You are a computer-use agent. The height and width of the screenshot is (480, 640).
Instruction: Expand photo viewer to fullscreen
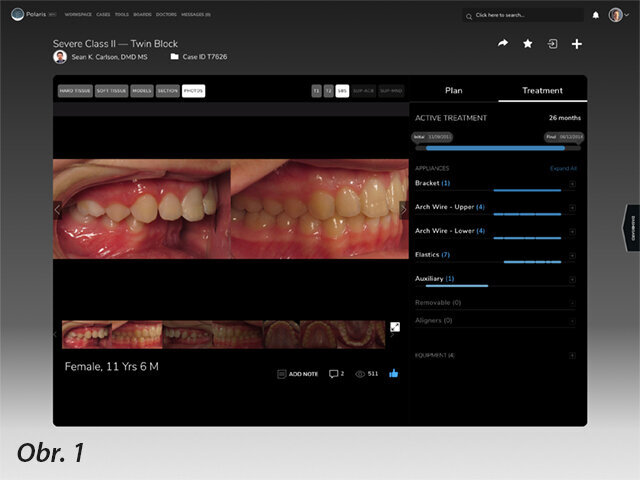click(395, 327)
